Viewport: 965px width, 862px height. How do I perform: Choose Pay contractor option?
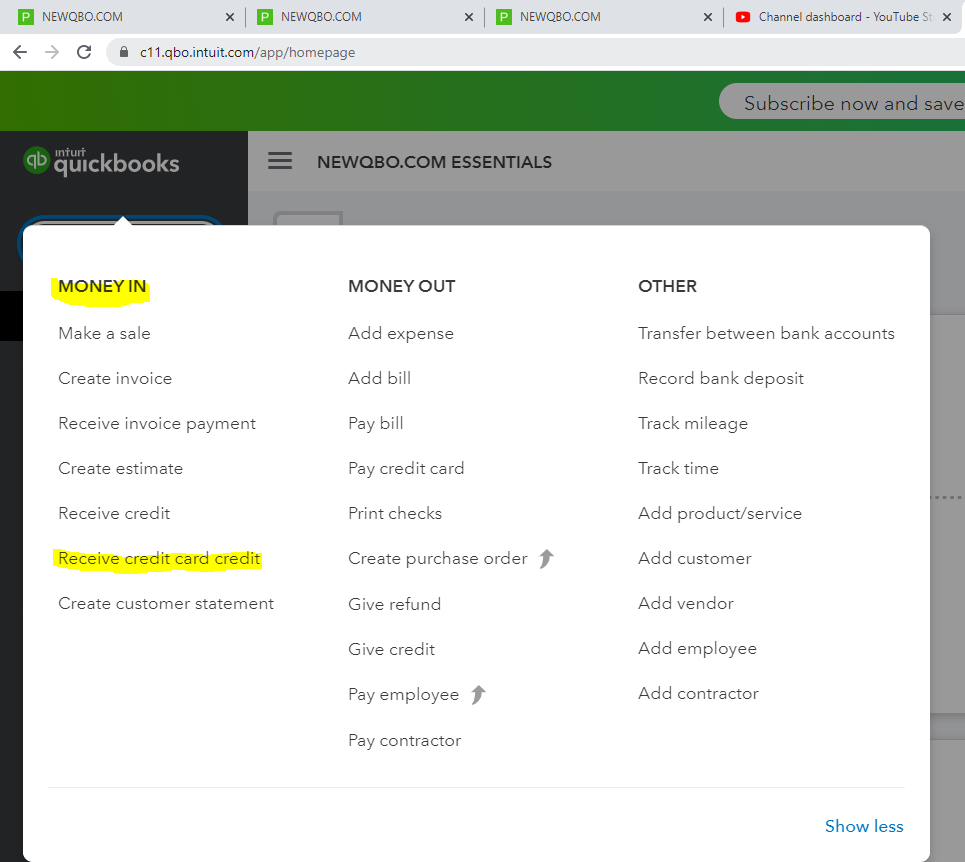coord(404,740)
